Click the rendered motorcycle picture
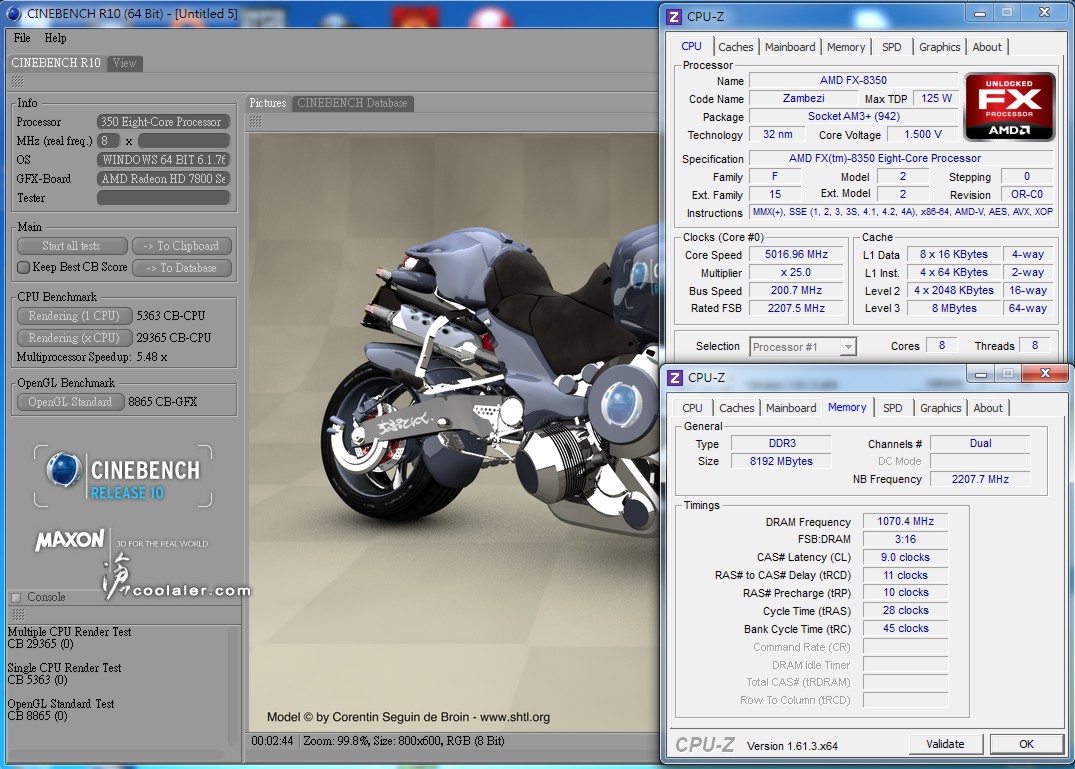The image size is (1075, 769). pyautogui.click(x=453, y=432)
